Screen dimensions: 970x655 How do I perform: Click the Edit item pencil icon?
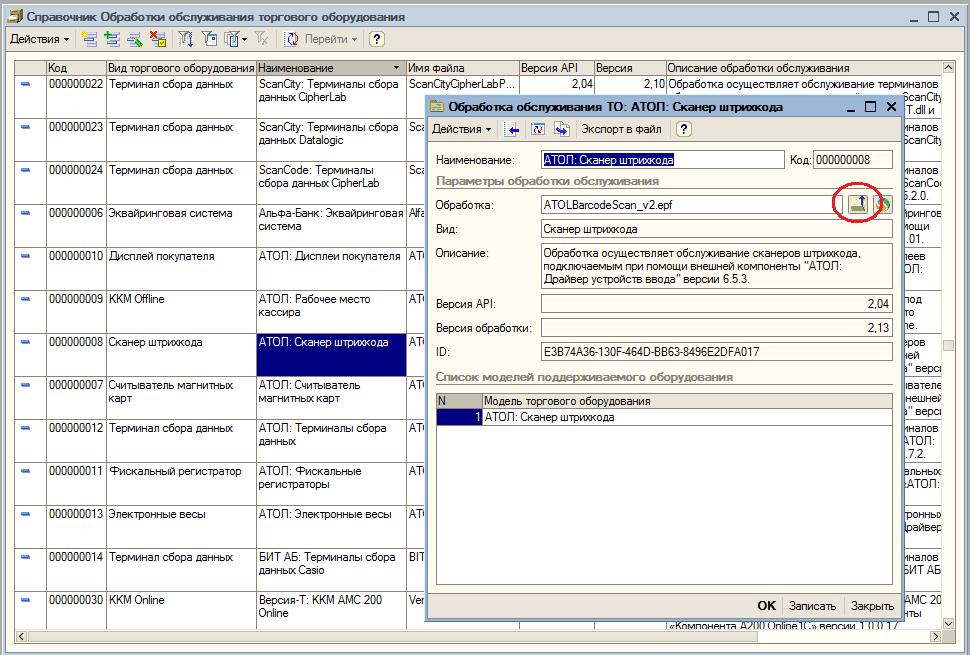(135, 40)
